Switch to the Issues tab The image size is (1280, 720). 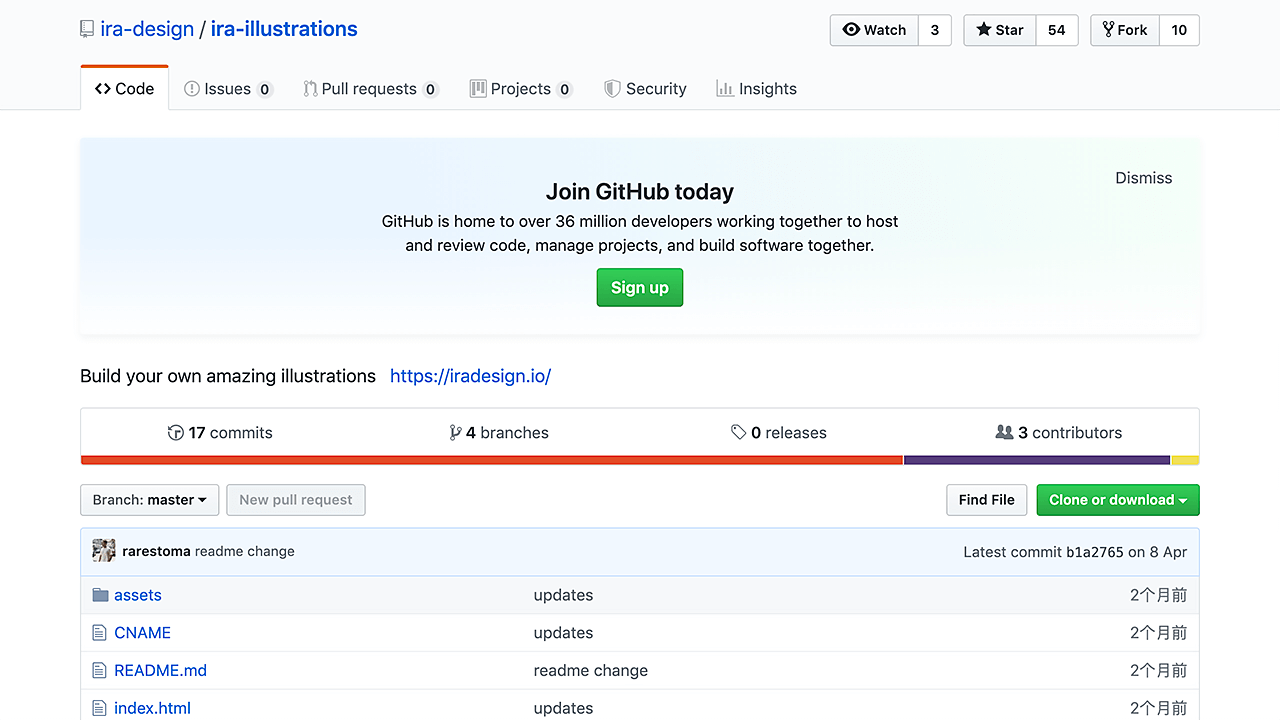click(x=227, y=89)
